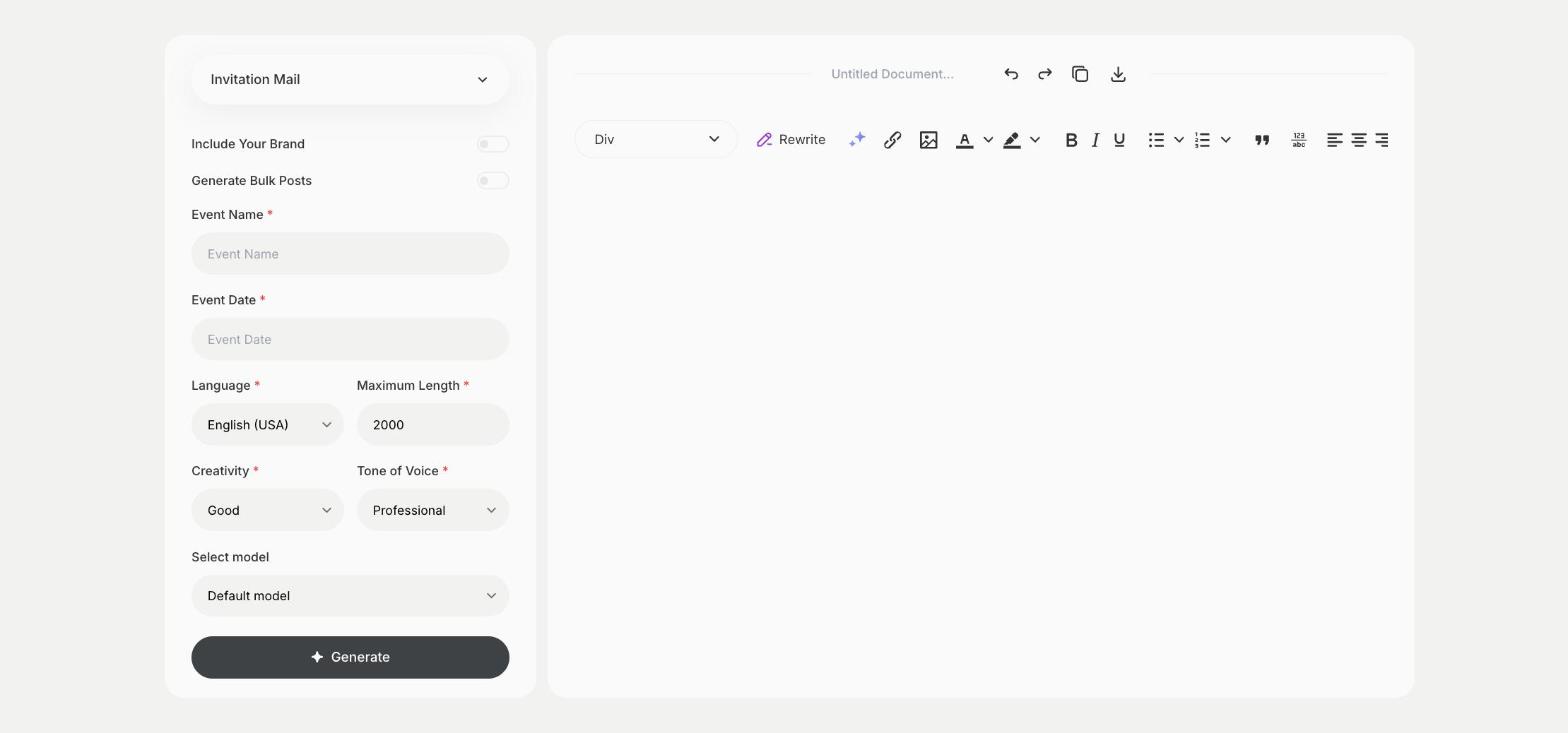Screen dimensions: 1568x733
Task: Insert bulleted list
Action: tap(1156, 140)
